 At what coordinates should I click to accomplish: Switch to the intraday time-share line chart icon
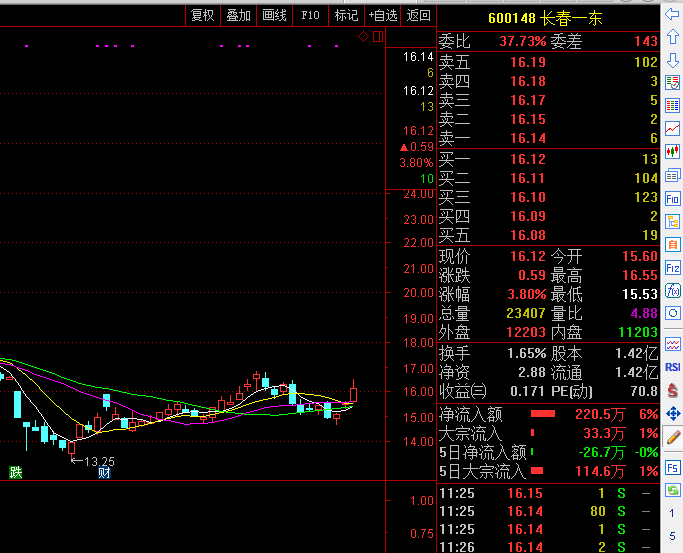pos(673,128)
